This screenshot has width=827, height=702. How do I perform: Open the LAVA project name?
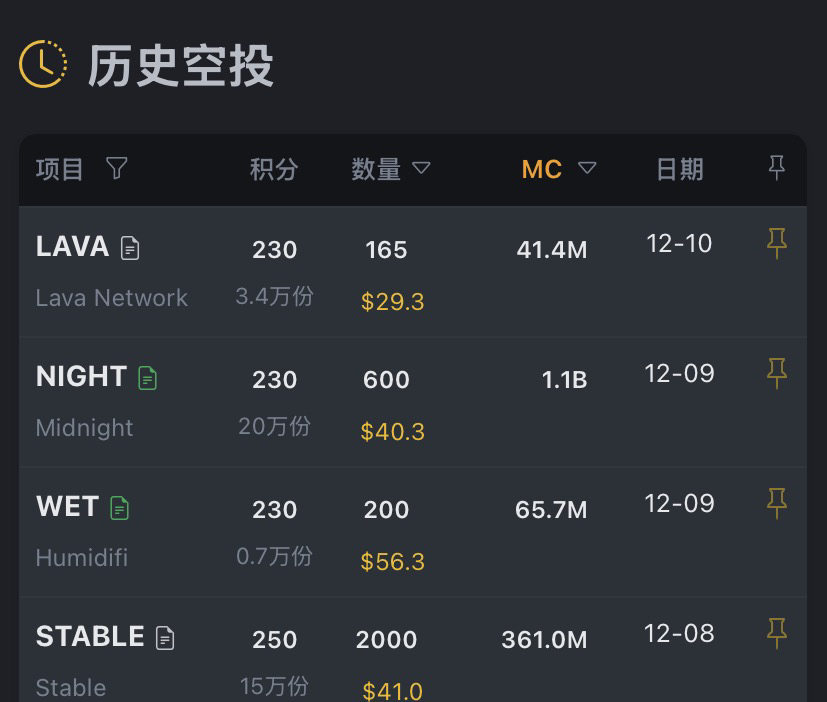tap(72, 246)
